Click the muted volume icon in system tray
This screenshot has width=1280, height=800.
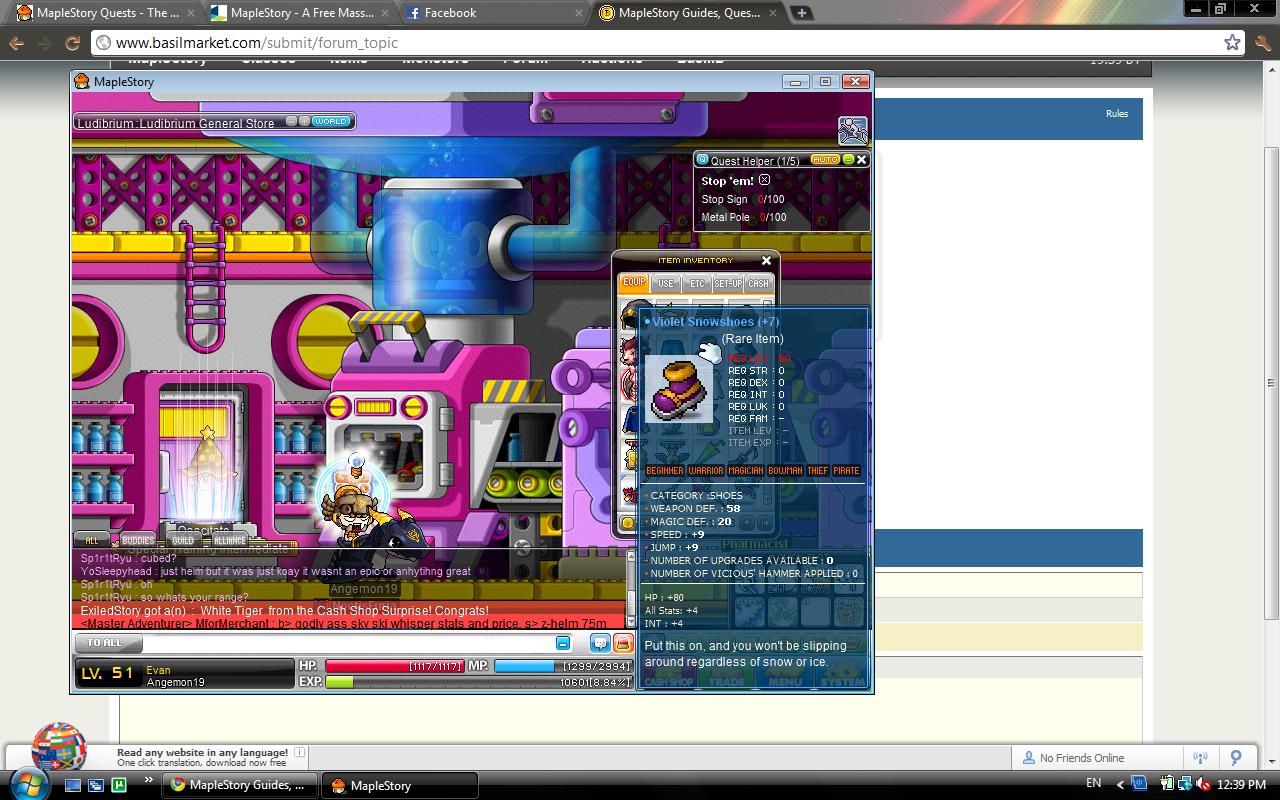1202,785
